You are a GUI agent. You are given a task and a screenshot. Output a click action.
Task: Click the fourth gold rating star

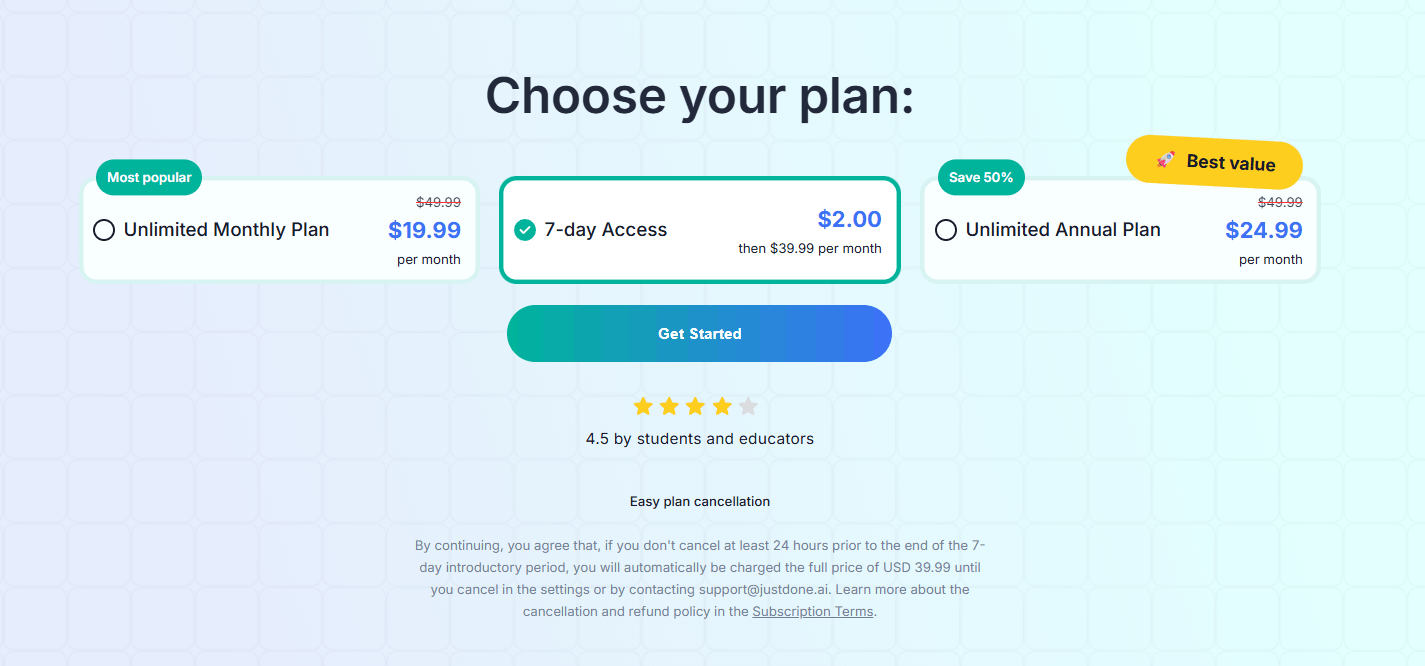coord(722,405)
